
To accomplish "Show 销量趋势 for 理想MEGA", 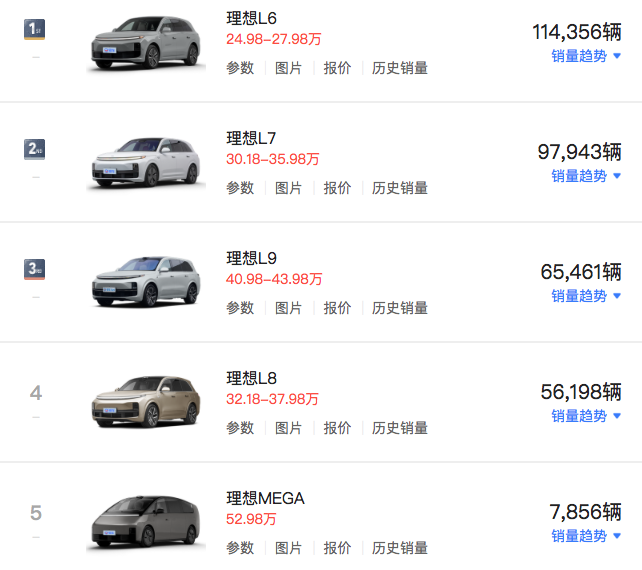I will pyautogui.click(x=586, y=536).
